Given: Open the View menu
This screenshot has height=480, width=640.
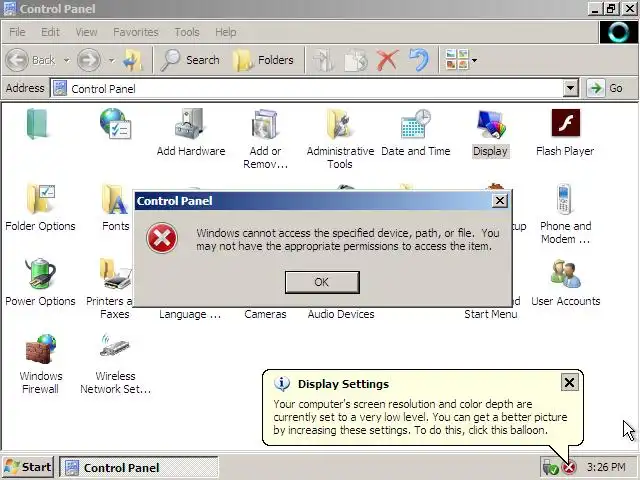Looking at the screenshot, I should [x=86, y=32].
